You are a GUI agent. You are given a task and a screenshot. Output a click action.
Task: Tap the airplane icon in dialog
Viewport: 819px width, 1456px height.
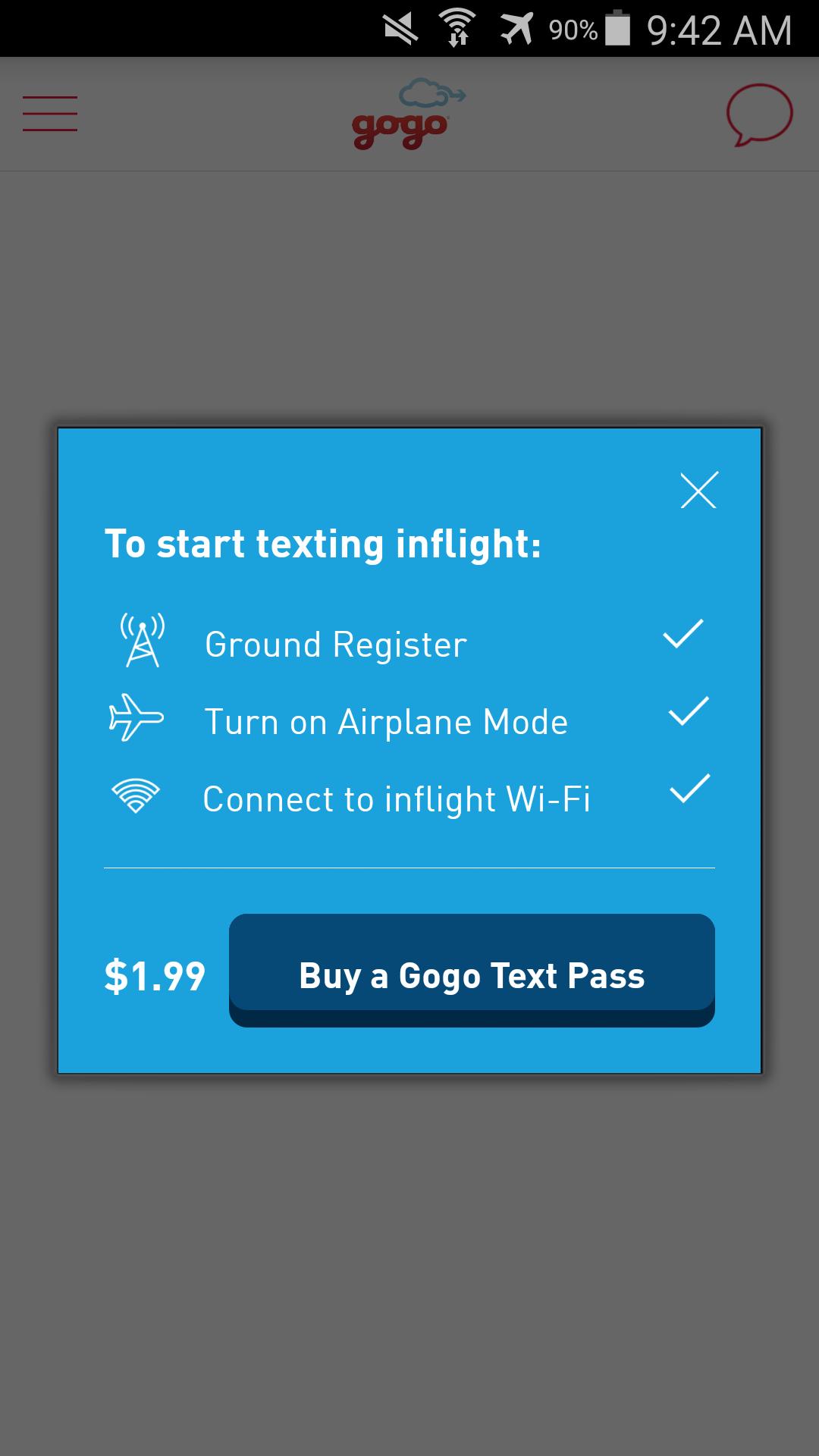[136, 717]
